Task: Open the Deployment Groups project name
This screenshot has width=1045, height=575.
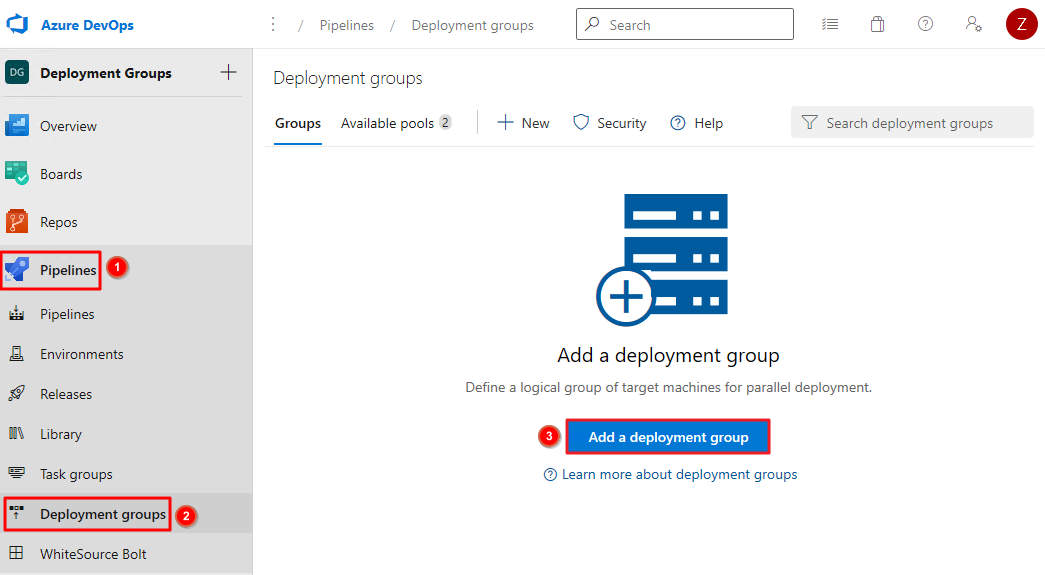Action: tap(106, 73)
